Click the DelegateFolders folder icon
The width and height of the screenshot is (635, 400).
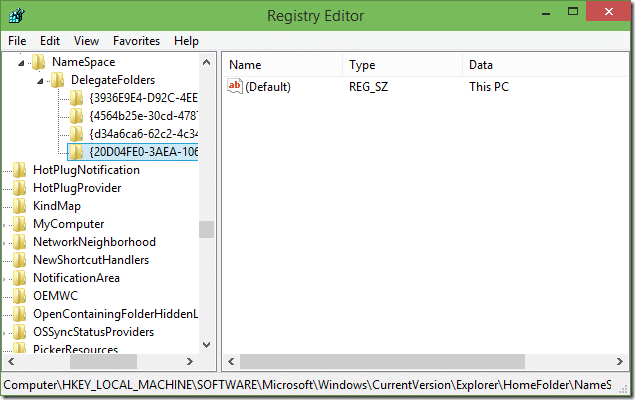click(x=58, y=80)
